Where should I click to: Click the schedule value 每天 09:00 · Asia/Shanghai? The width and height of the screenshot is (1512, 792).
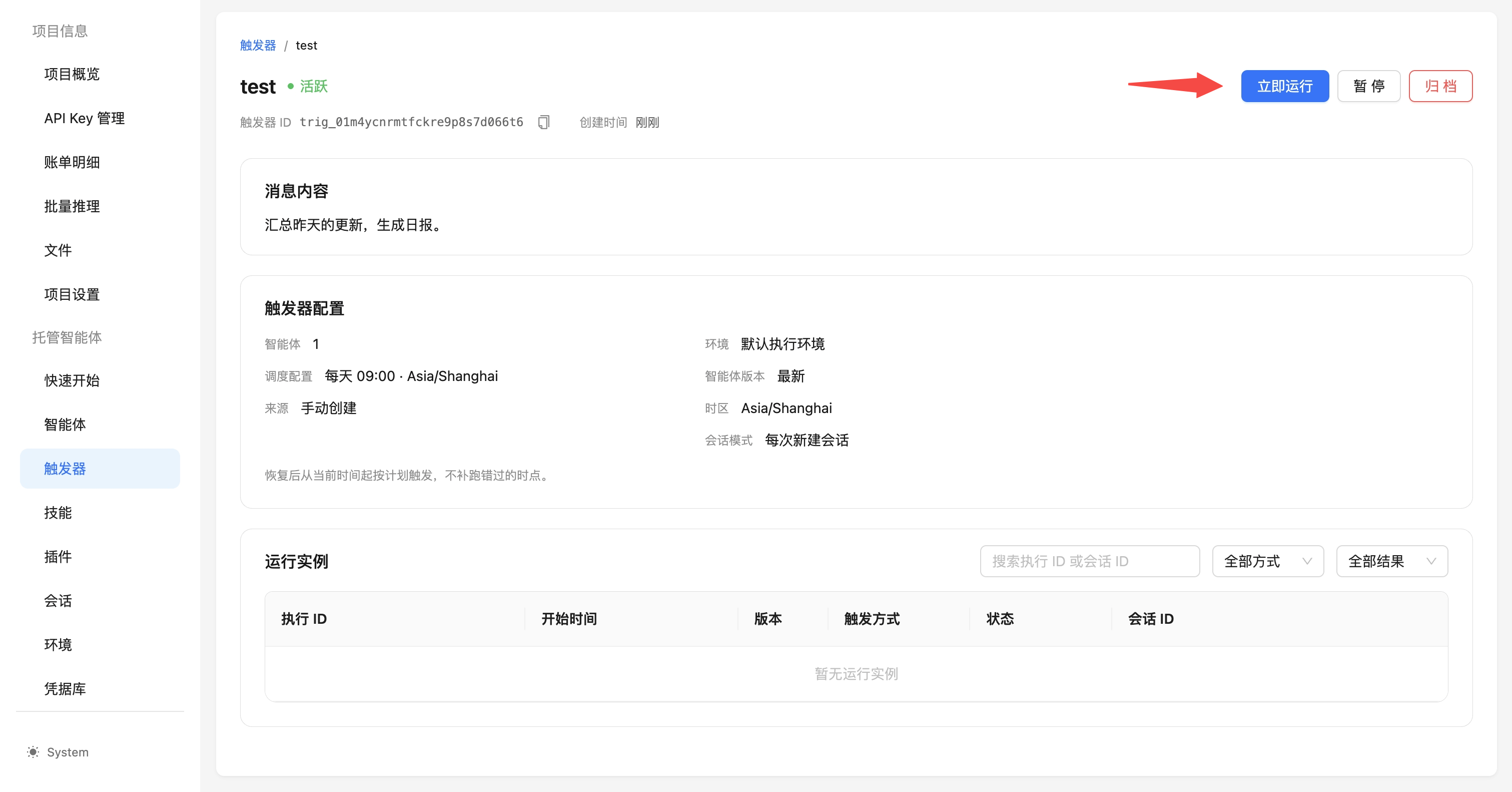point(411,376)
